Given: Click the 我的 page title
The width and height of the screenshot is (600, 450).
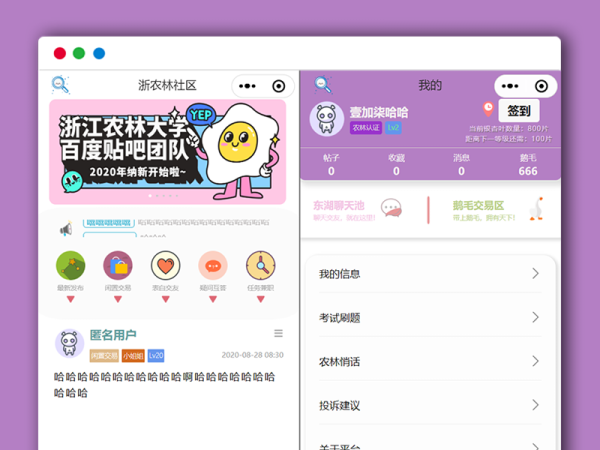Looking at the screenshot, I should pos(430,85).
